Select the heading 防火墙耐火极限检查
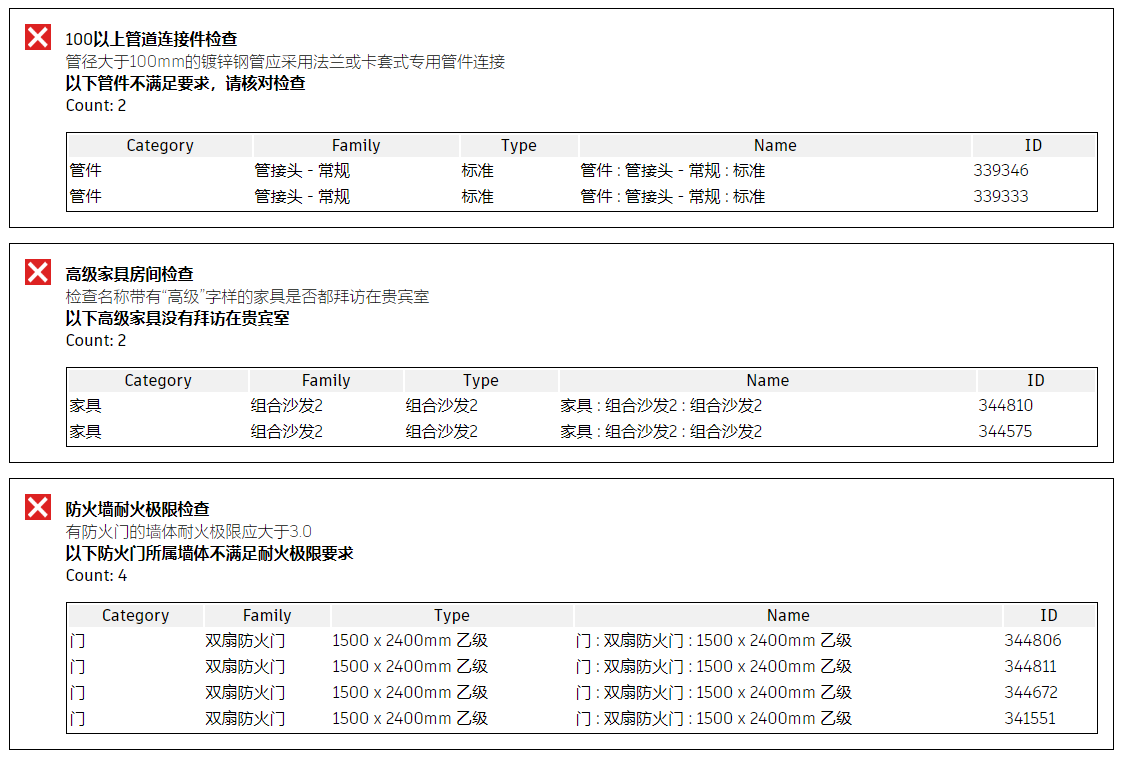The height and width of the screenshot is (759, 1125). [x=138, y=509]
